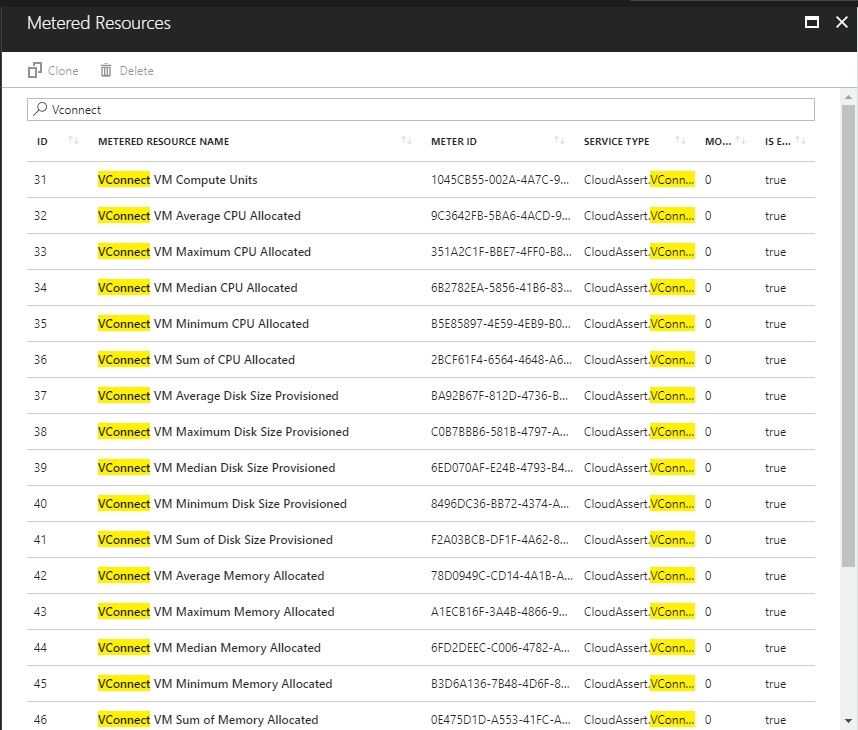Sort by Service Type column arrows

pos(680,141)
